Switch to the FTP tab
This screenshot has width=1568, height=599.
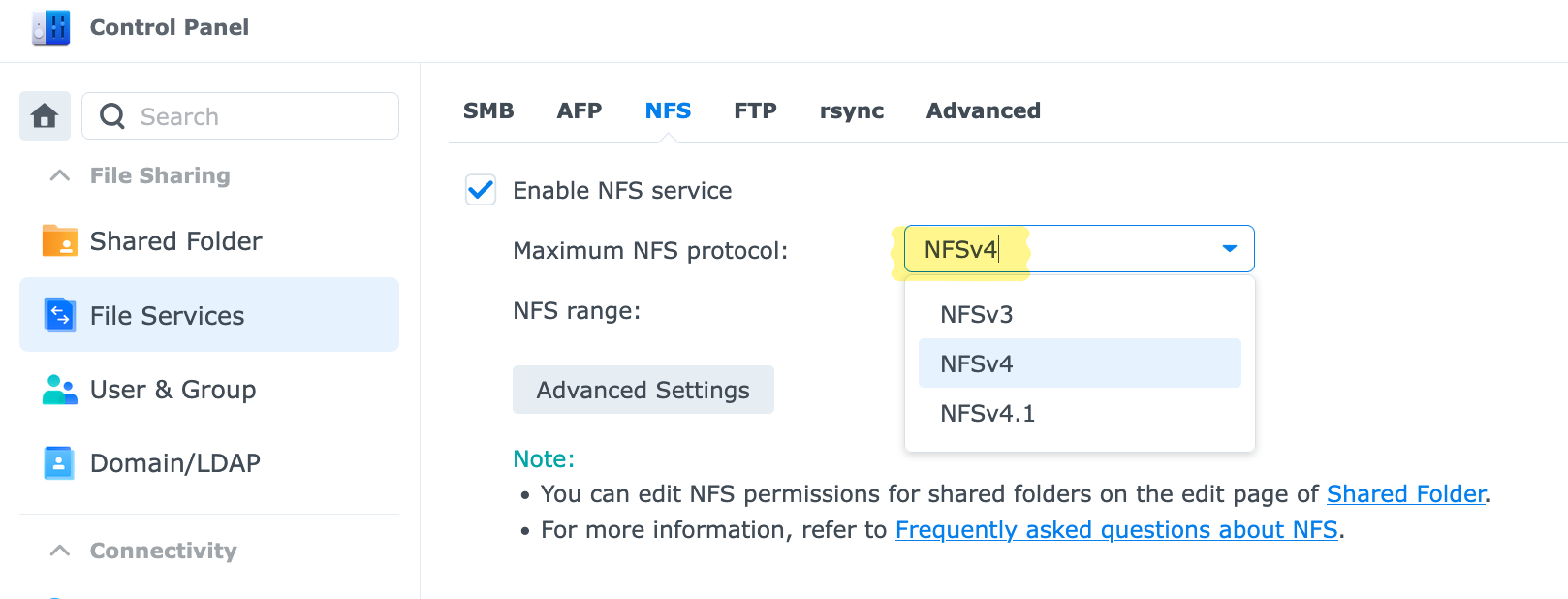(755, 110)
